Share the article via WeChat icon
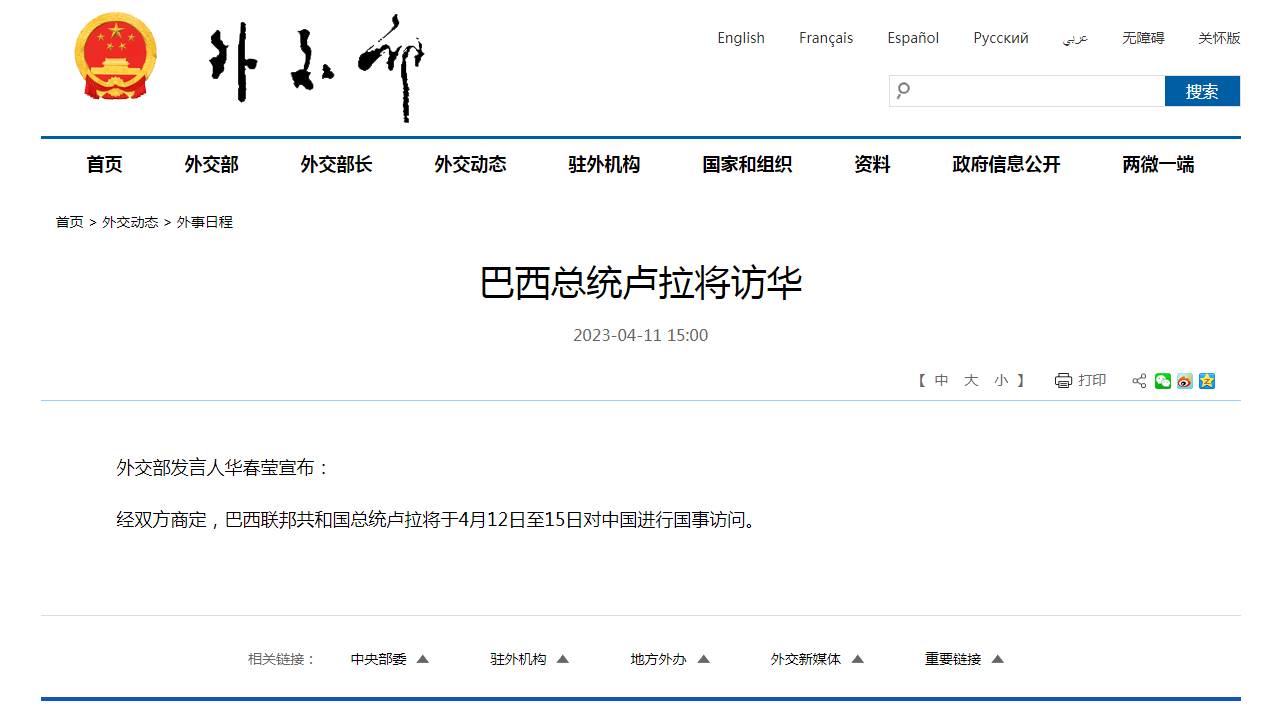The image size is (1278, 712). coord(1162,381)
